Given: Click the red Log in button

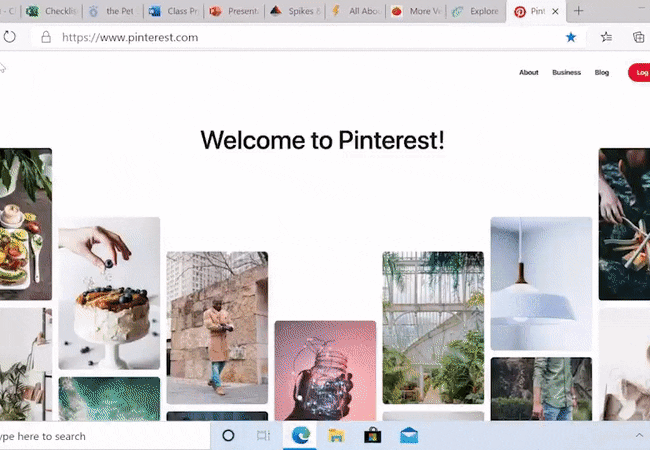Looking at the screenshot, I should (x=639, y=73).
